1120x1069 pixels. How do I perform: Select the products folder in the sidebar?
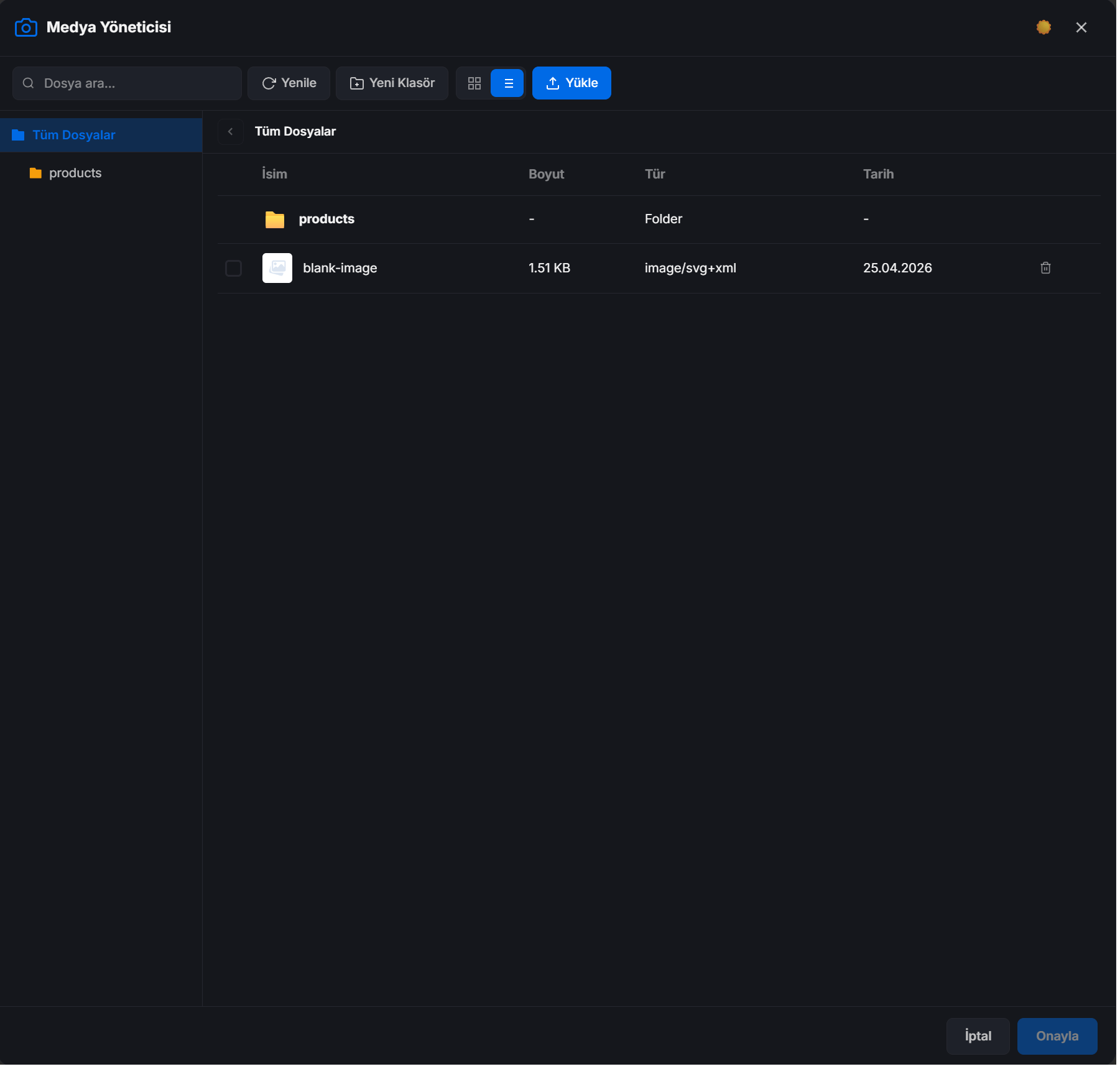(x=75, y=172)
